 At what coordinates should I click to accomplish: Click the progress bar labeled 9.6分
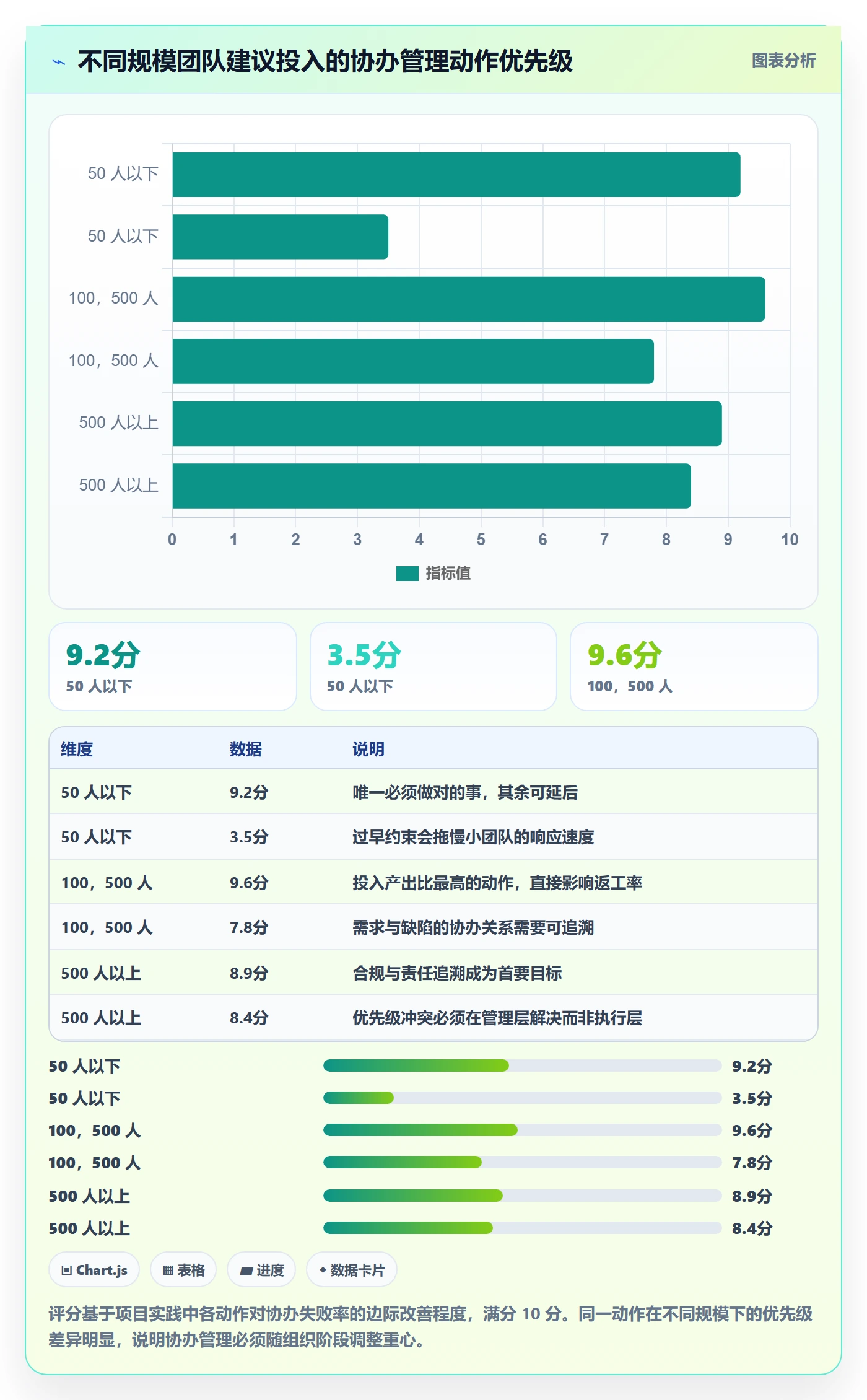click(523, 1130)
